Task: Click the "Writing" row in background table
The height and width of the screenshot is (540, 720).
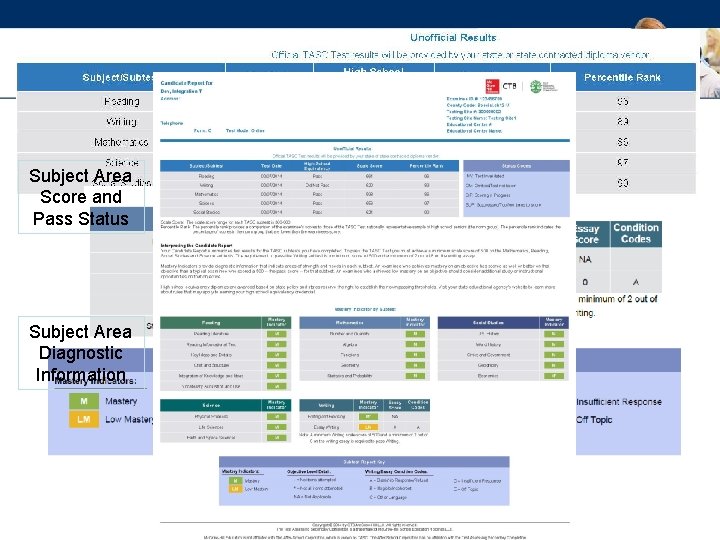Action: [121, 122]
